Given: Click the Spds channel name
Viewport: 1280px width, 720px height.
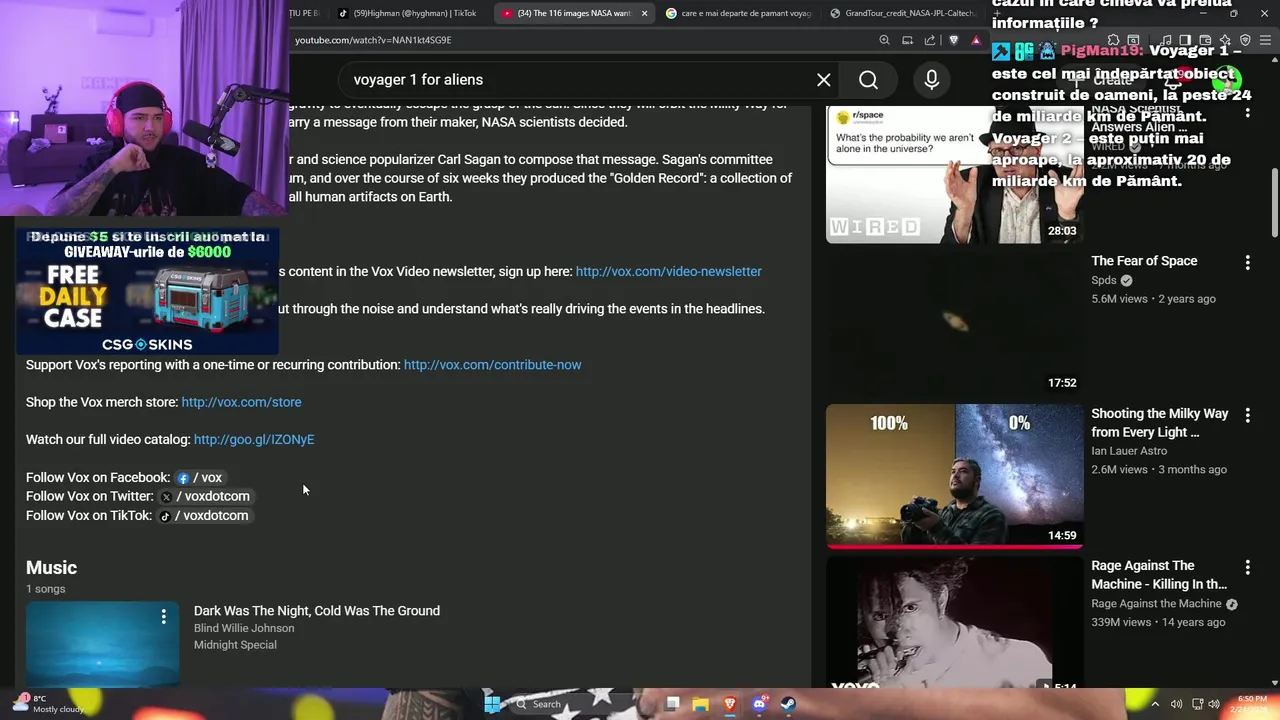Looking at the screenshot, I should click(1104, 280).
